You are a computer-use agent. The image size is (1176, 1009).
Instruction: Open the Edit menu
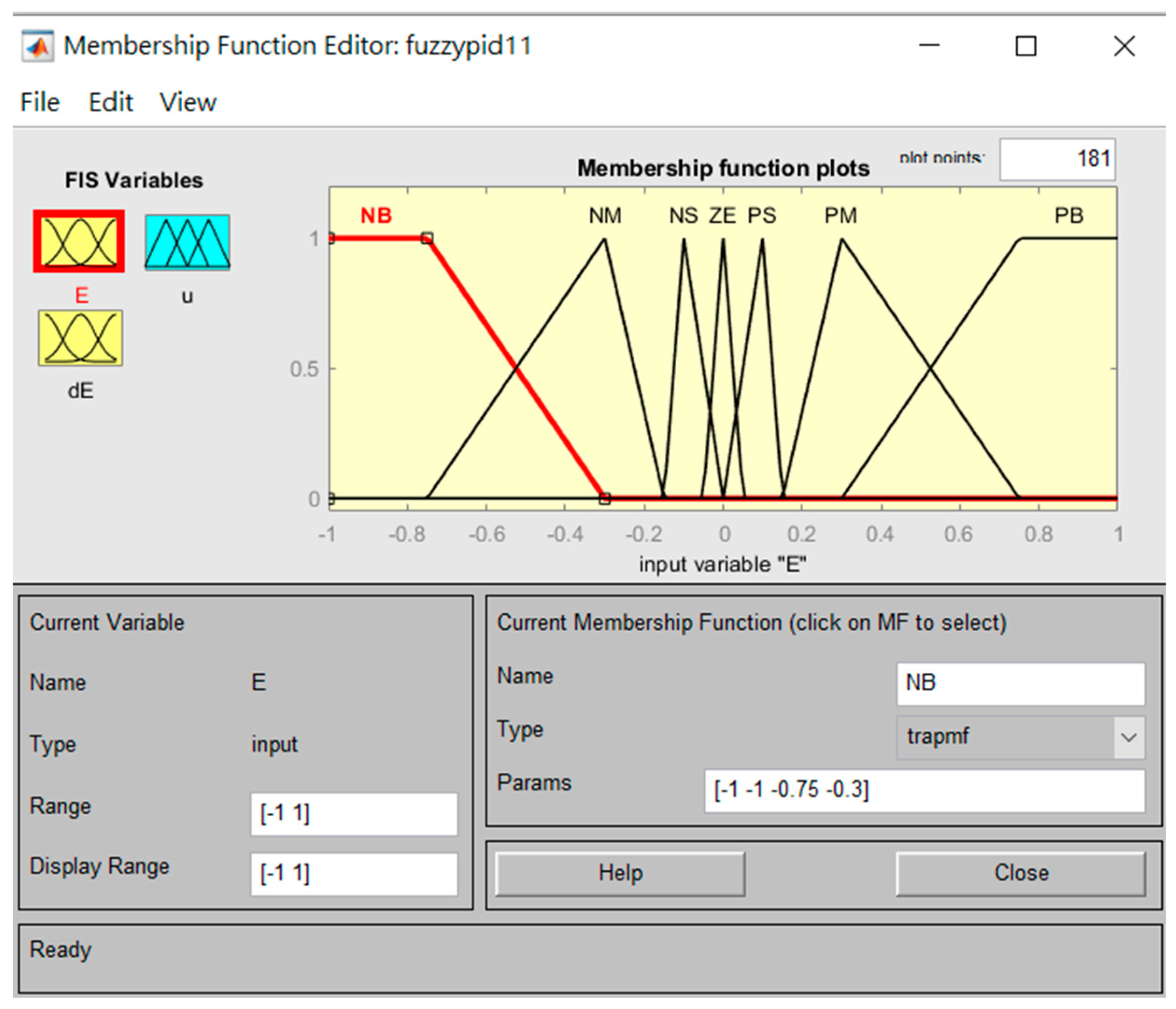(111, 103)
